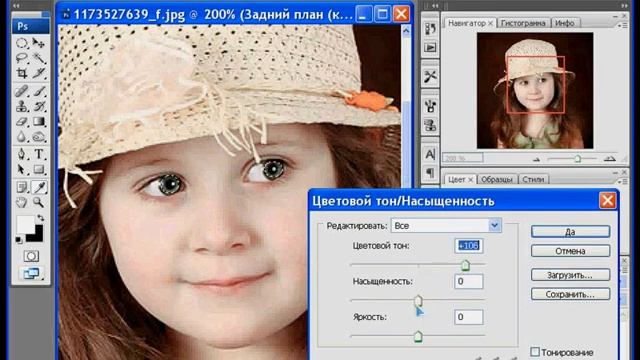Switch to the Гистограмма tab

tap(523, 23)
